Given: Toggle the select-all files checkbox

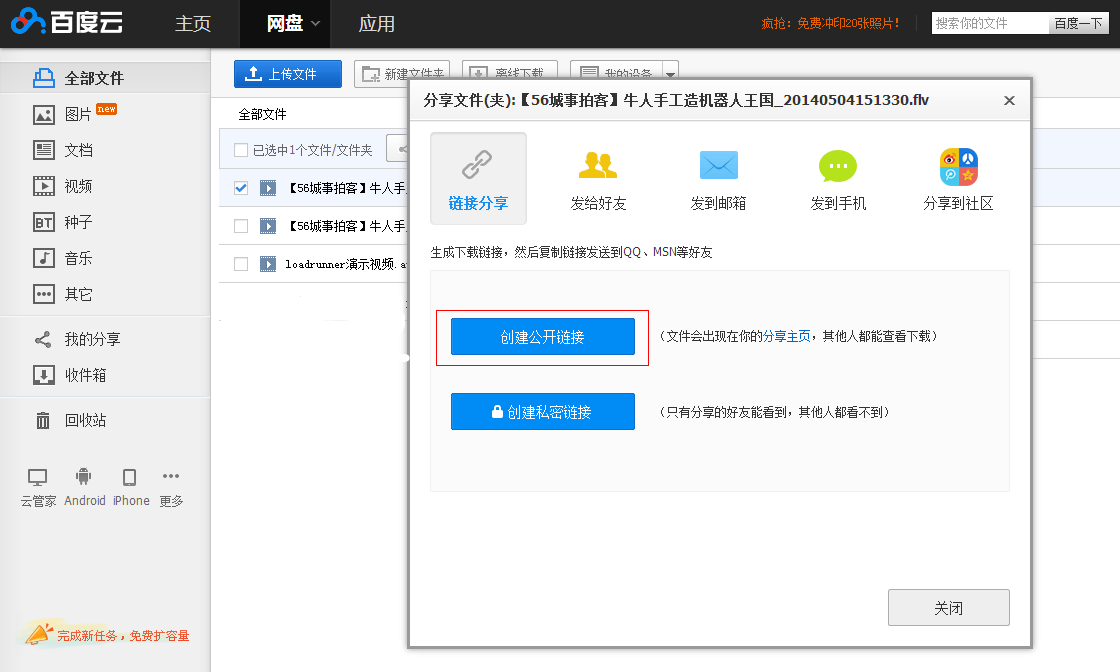Looking at the screenshot, I should coord(241,150).
